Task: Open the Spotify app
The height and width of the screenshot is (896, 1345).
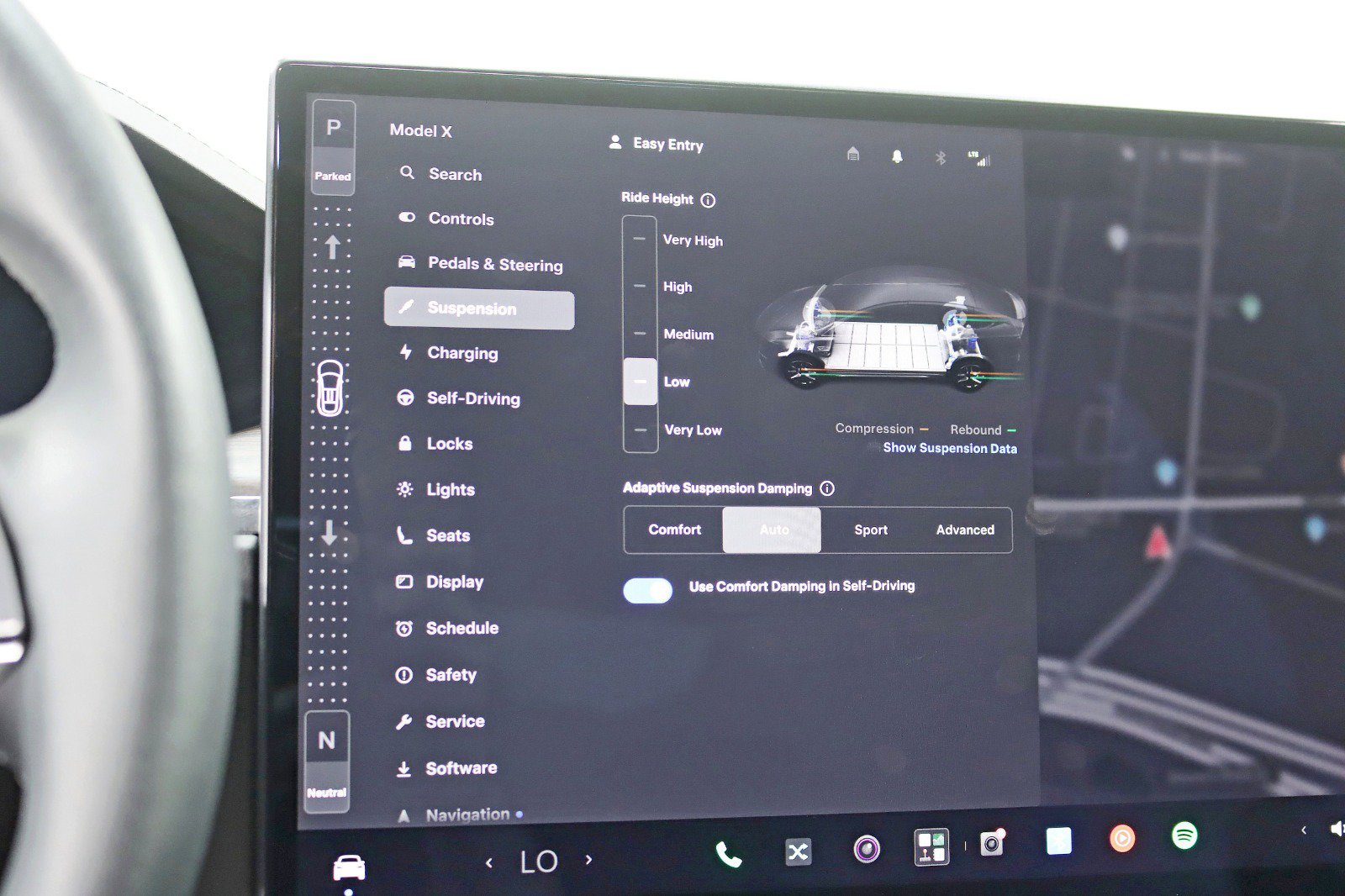Action: click(x=1184, y=835)
